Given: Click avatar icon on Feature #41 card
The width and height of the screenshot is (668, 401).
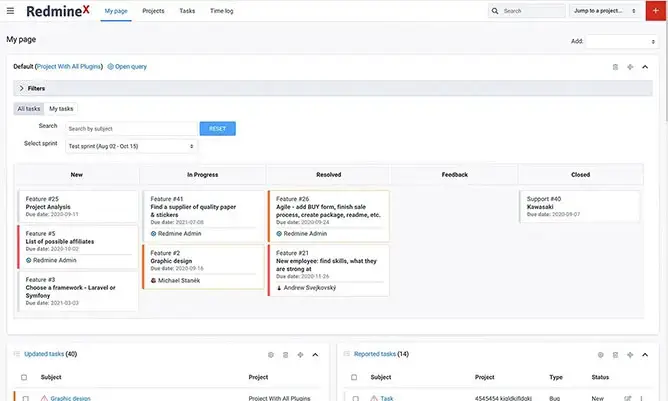Looking at the screenshot, I should [153, 234].
